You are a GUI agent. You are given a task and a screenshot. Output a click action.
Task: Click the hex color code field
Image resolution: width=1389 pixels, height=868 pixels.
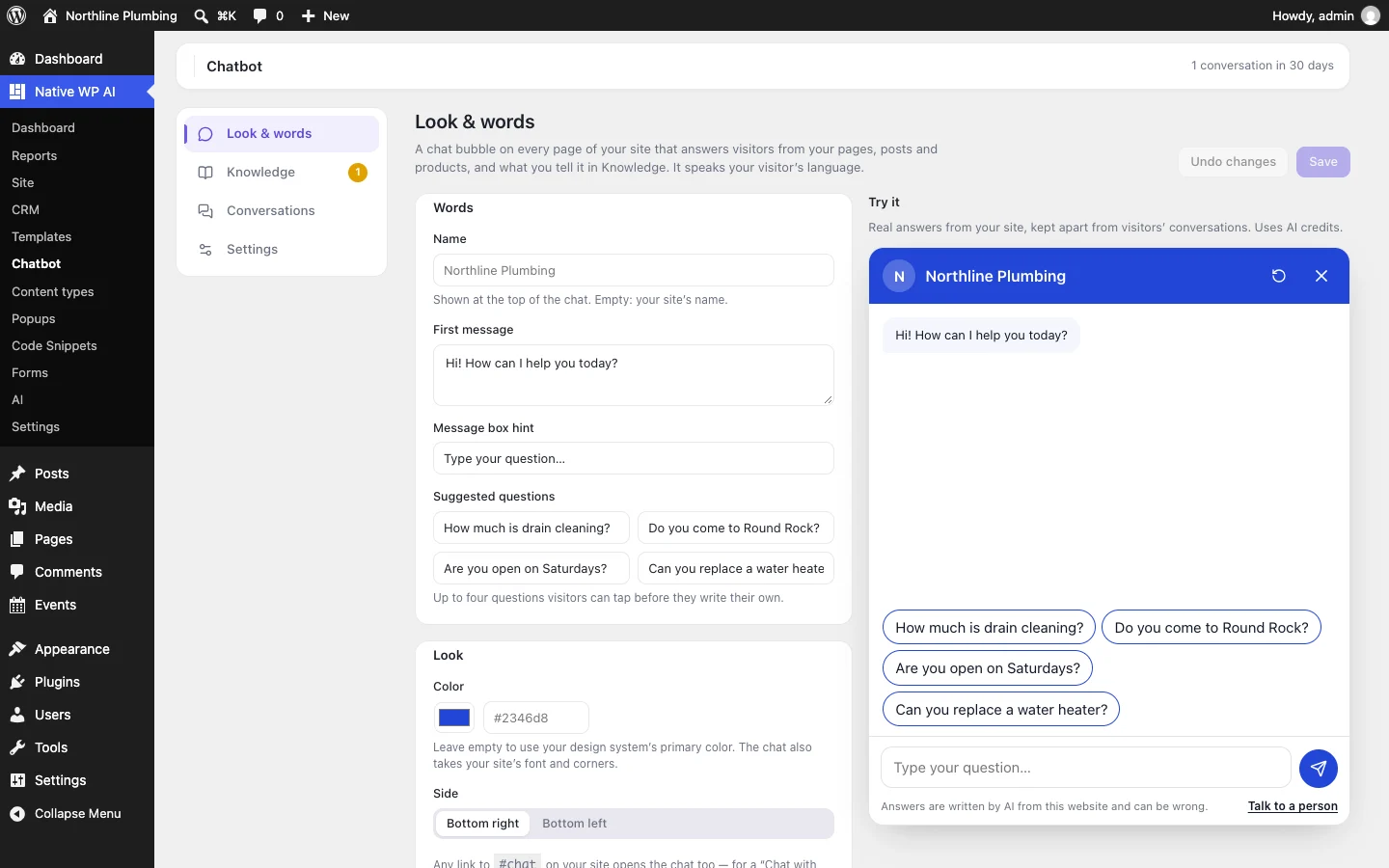pos(536,718)
